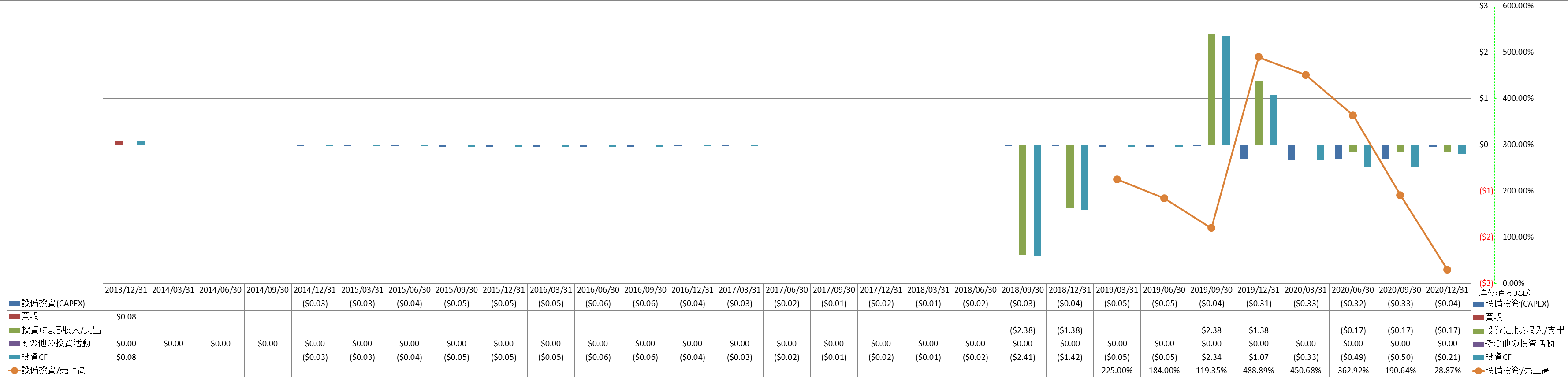Click the 225.00% cell under 2019/03/31
The height and width of the screenshot is (378, 1568).
1117,370
